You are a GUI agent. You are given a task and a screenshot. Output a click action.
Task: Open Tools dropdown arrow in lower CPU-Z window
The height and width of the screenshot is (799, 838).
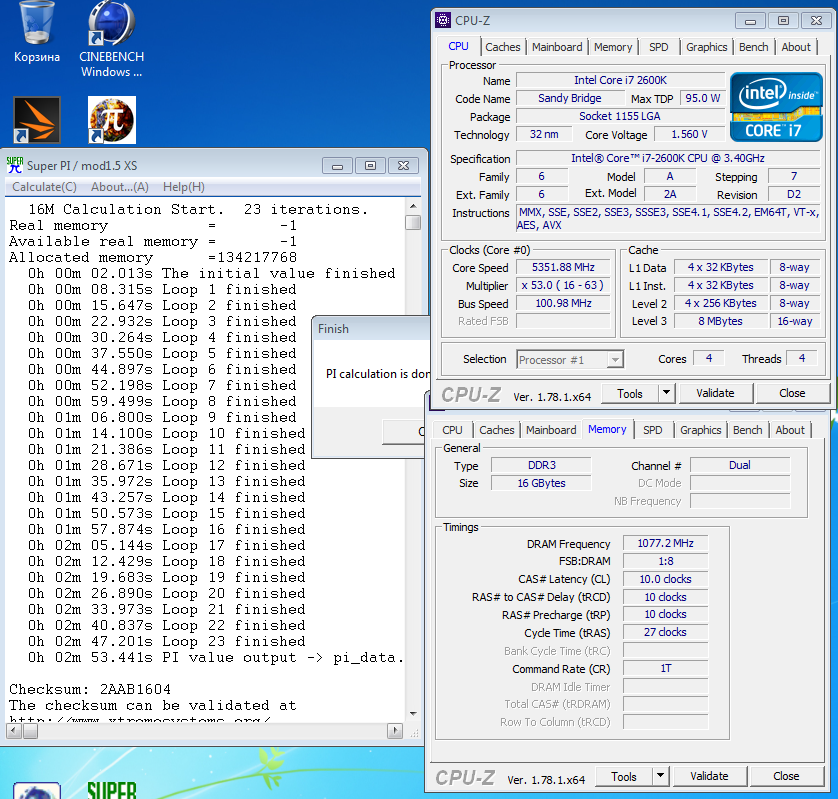point(661,776)
